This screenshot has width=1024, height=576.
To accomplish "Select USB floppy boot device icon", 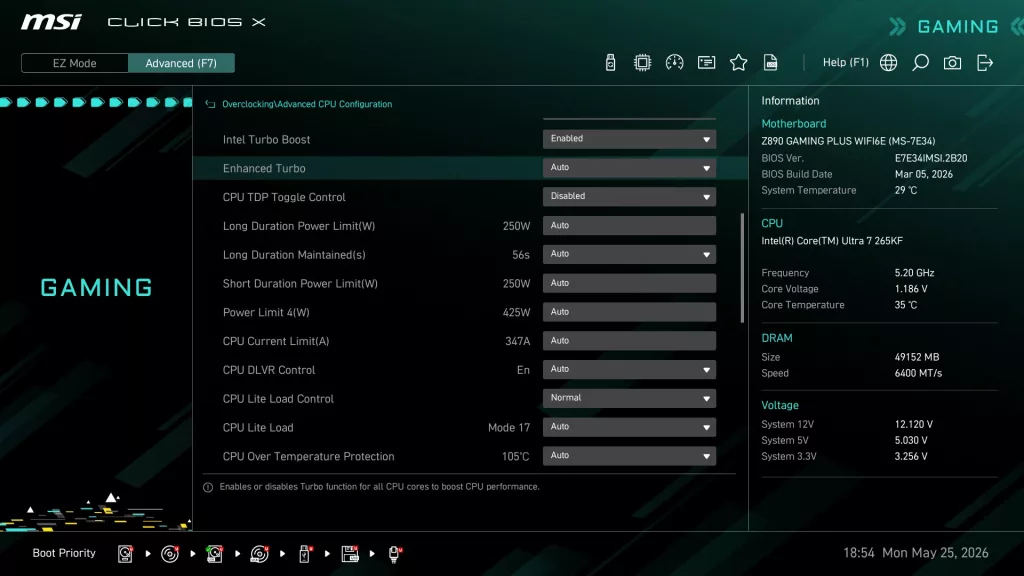I will [x=350, y=554].
